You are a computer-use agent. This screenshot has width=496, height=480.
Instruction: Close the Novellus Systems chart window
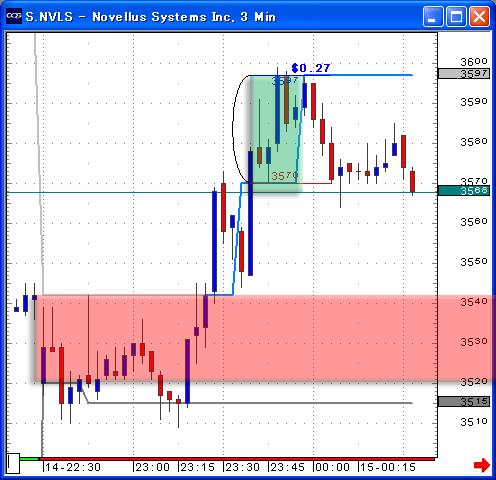pyautogui.click(x=479, y=16)
